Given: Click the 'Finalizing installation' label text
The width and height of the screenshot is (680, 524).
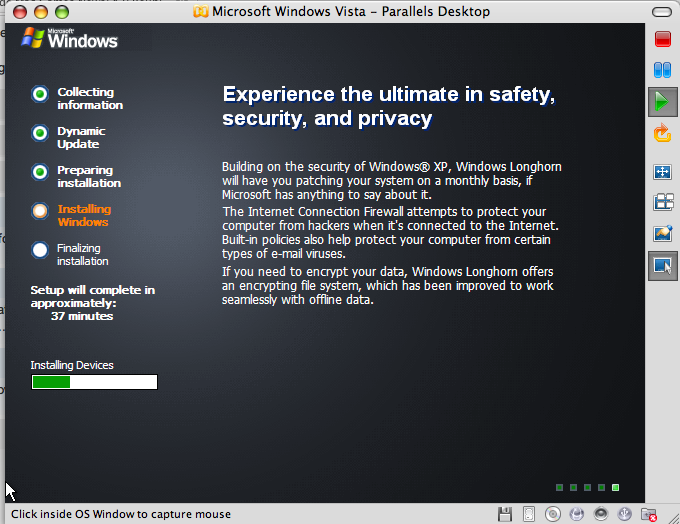Looking at the screenshot, I should [x=83, y=255].
